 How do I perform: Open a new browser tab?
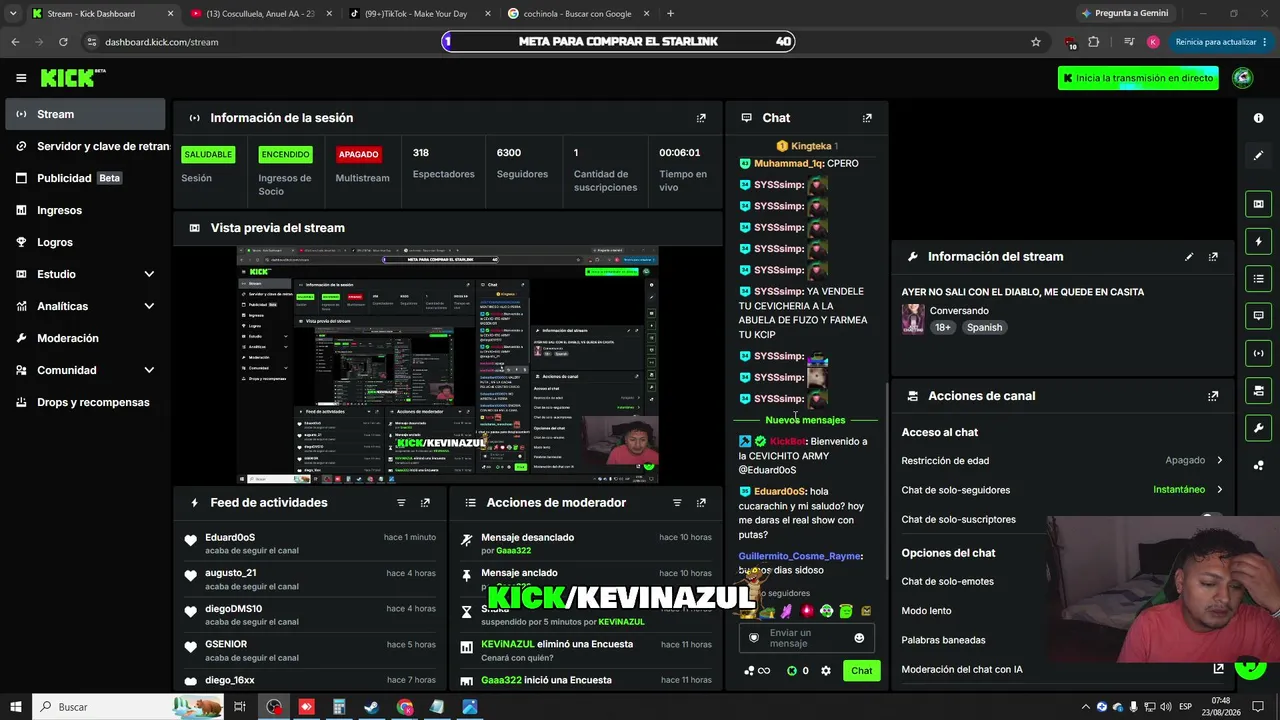tap(670, 14)
